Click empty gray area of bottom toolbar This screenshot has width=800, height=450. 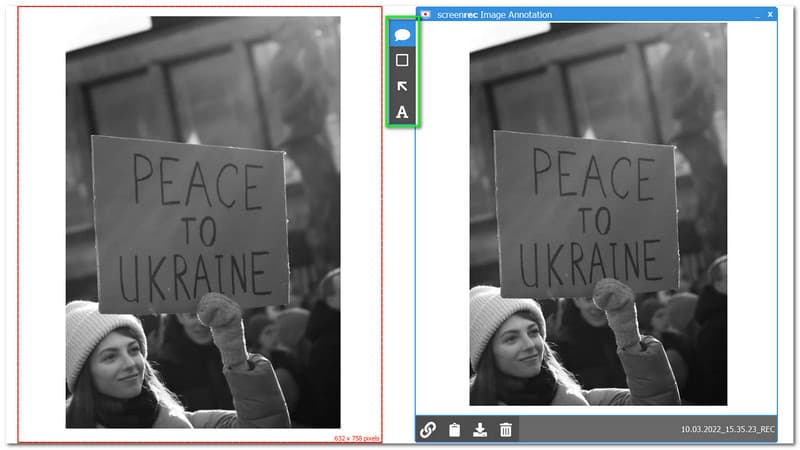[x=600, y=430]
